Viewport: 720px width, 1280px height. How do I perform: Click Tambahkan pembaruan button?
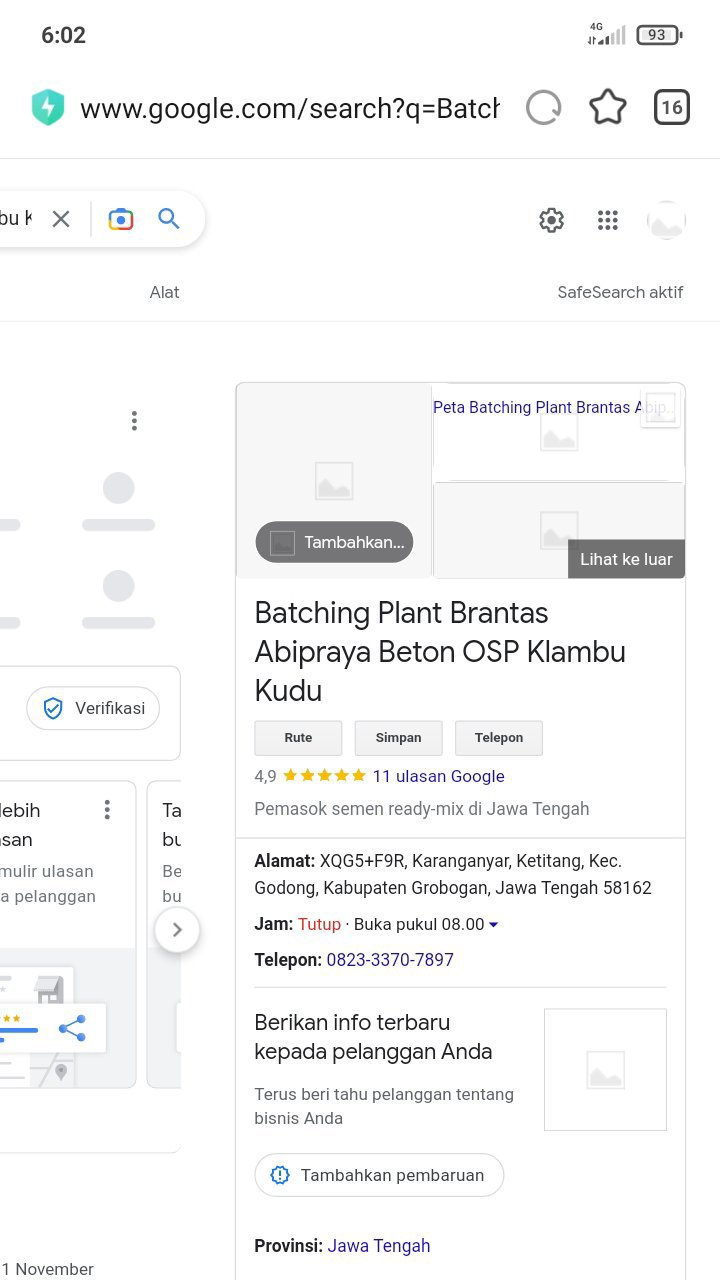(379, 1175)
